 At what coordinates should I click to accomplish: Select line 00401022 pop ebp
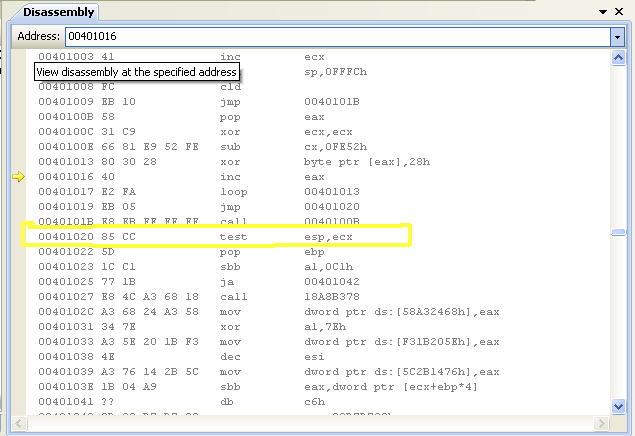[181, 251]
